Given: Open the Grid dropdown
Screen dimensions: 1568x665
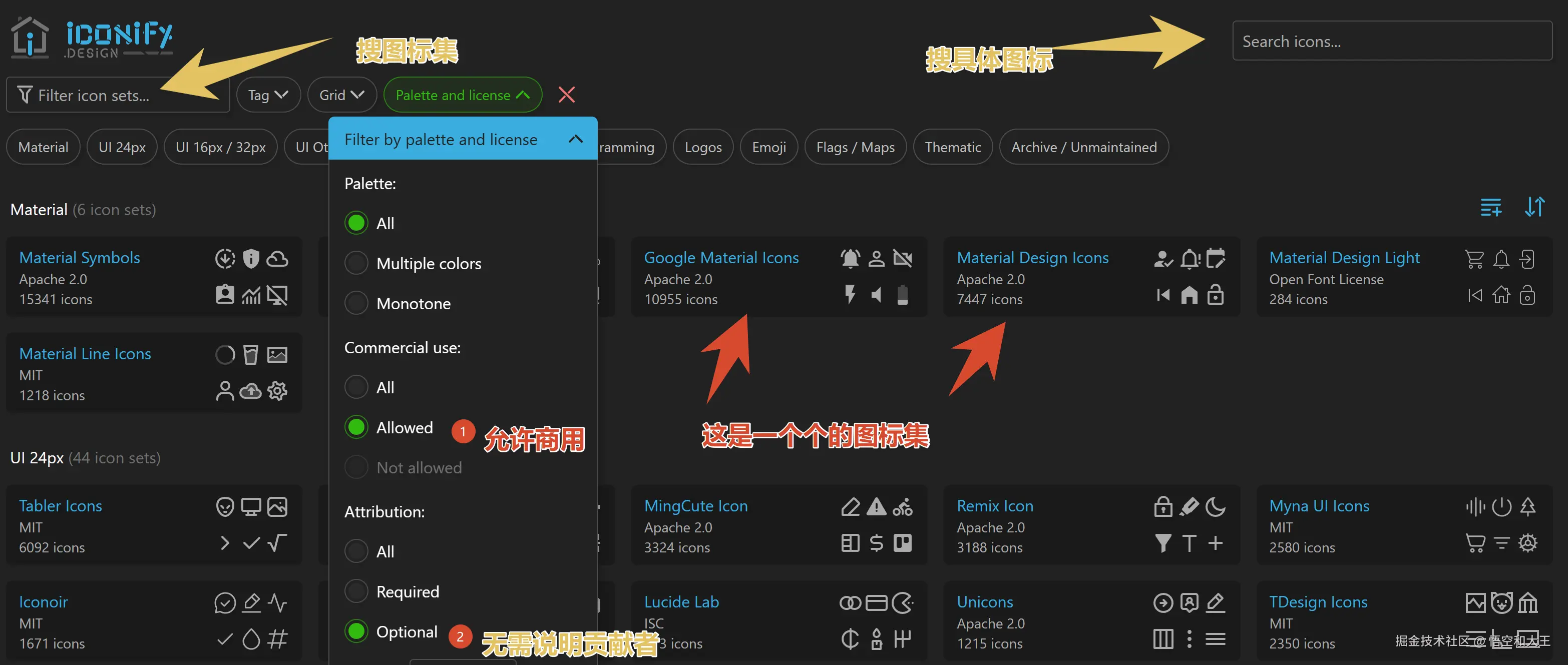Looking at the screenshot, I should pos(341,95).
